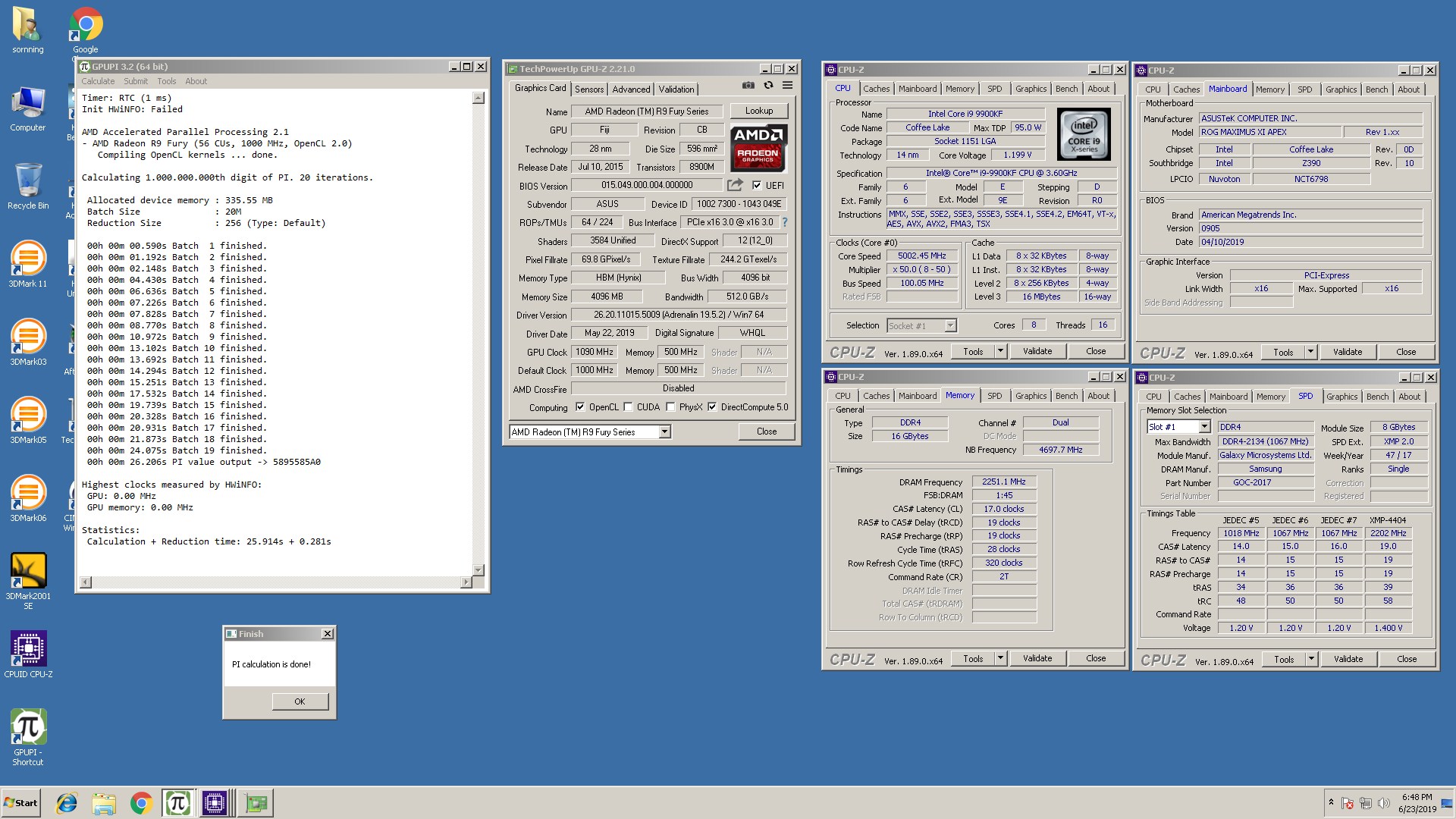1456x819 pixels.
Task: Expand Tools arrow in CPU-Z CPU window
Action: [x=1000, y=351]
